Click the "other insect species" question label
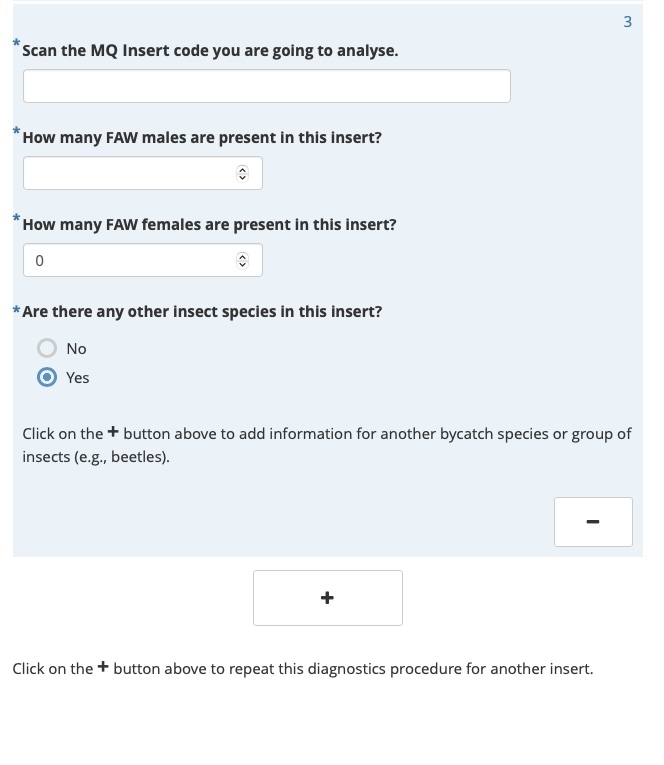This screenshot has width=664, height=765. [202, 311]
